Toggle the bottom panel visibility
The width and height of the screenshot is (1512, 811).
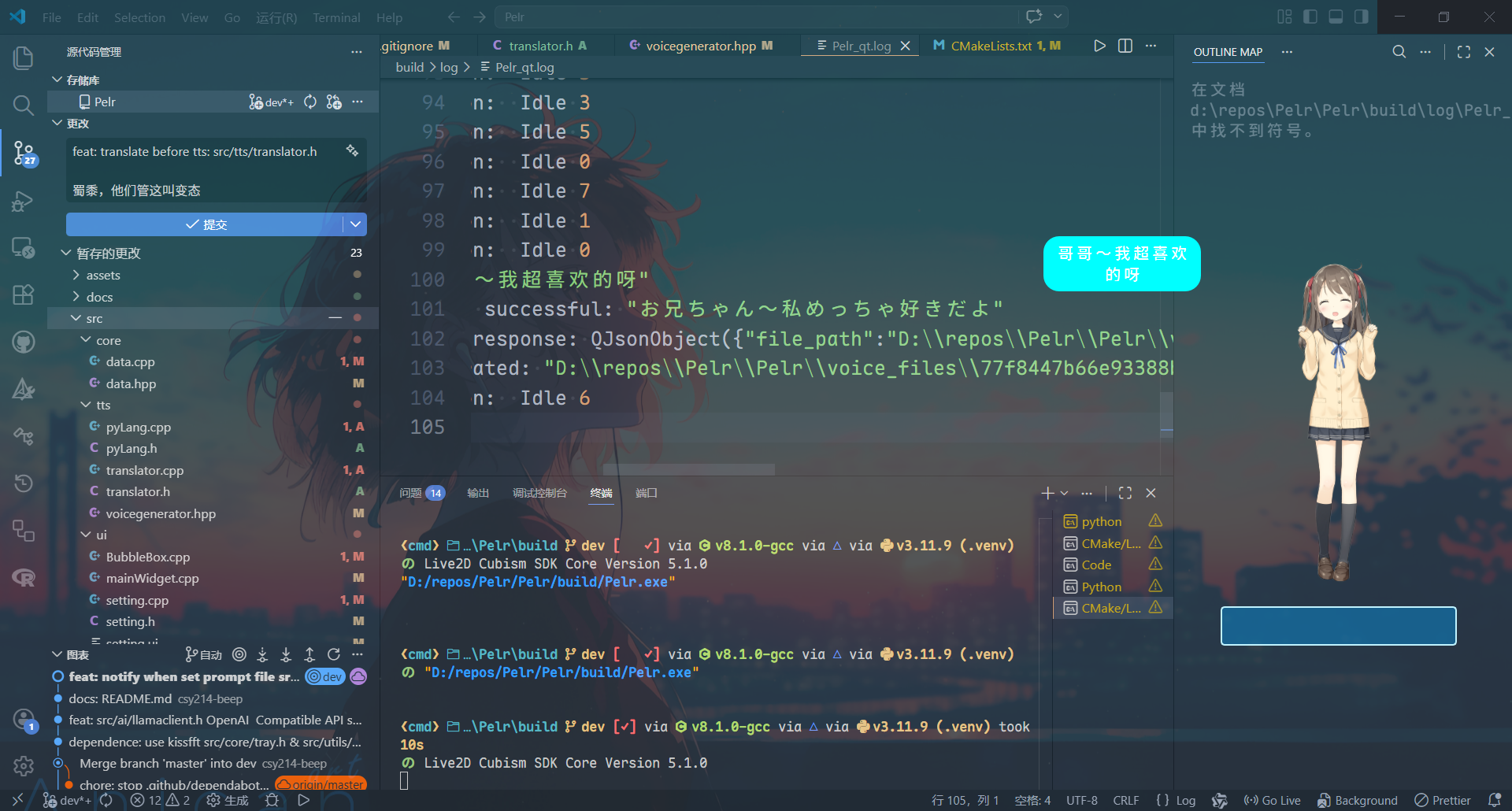1336,17
